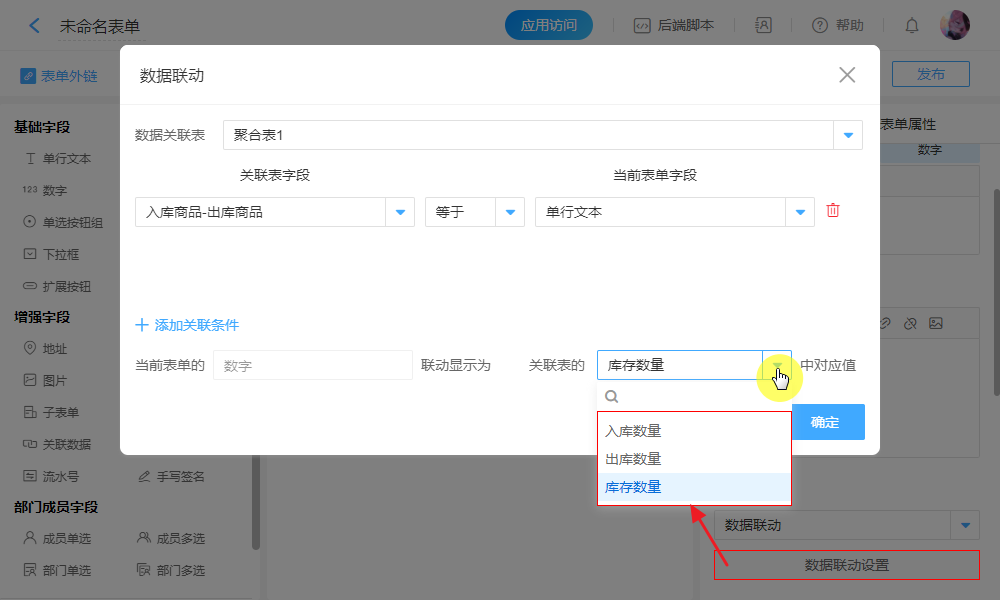Open 帮助 help icon

820,26
